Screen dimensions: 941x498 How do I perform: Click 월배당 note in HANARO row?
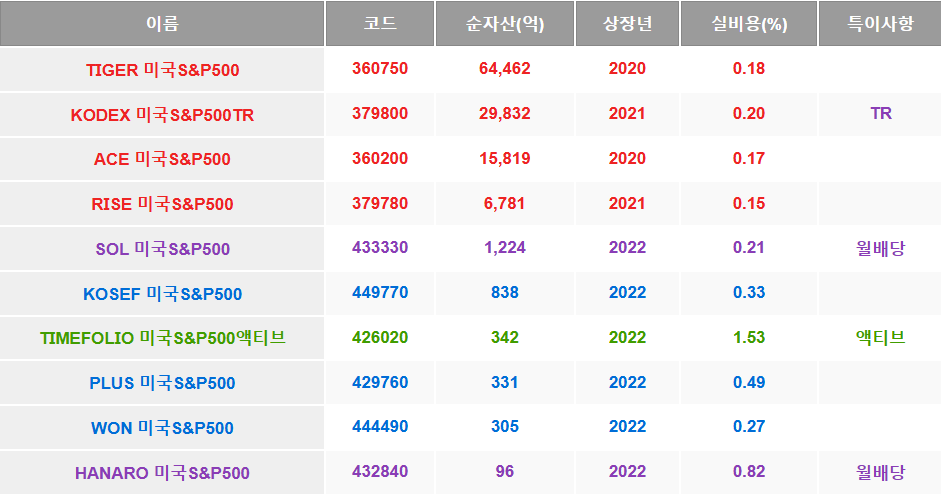880,472
